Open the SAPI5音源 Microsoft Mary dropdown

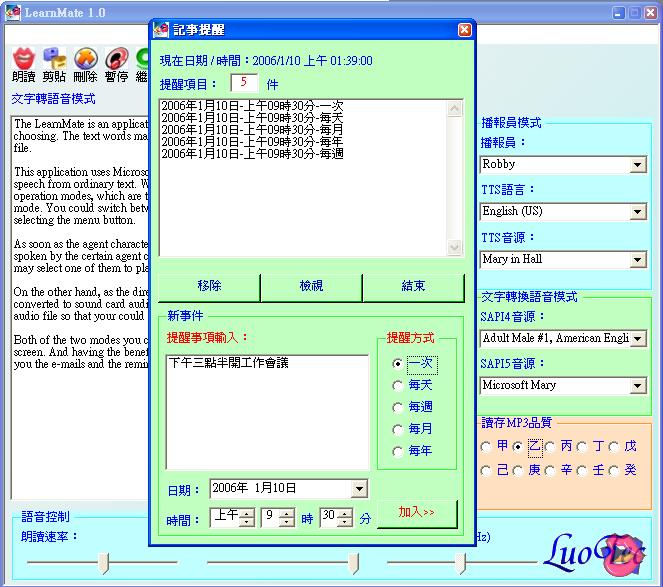click(638, 385)
